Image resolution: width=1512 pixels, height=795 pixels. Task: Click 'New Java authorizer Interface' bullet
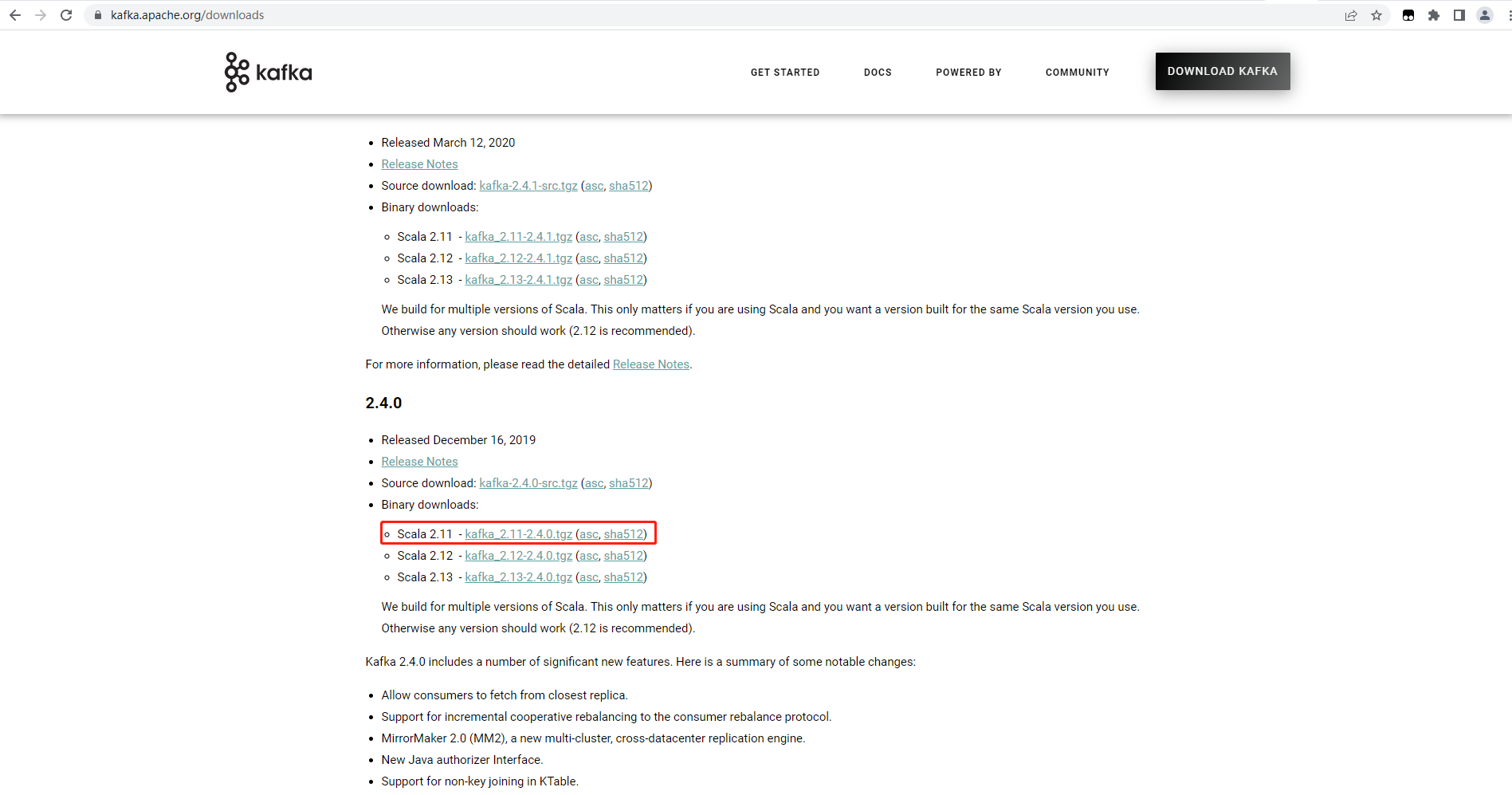(x=462, y=760)
